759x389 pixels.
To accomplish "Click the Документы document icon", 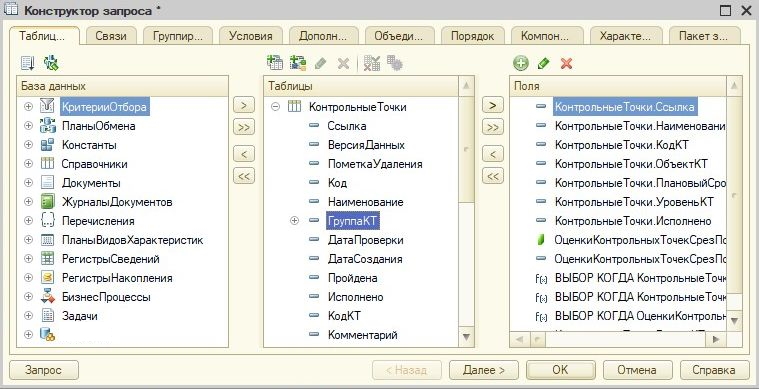I will (47, 182).
